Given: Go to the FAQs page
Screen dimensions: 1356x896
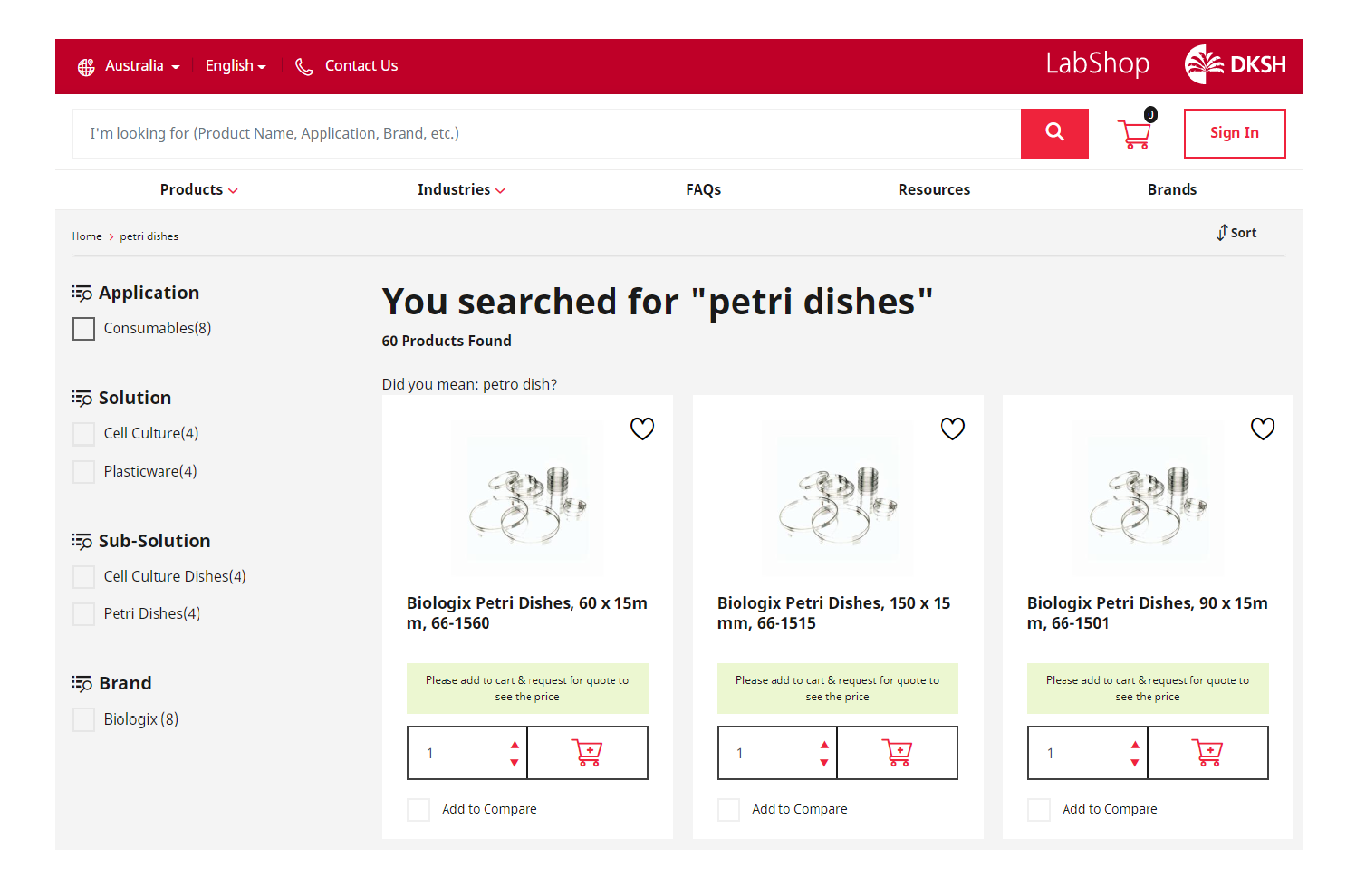Looking at the screenshot, I should [x=703, y=189].
